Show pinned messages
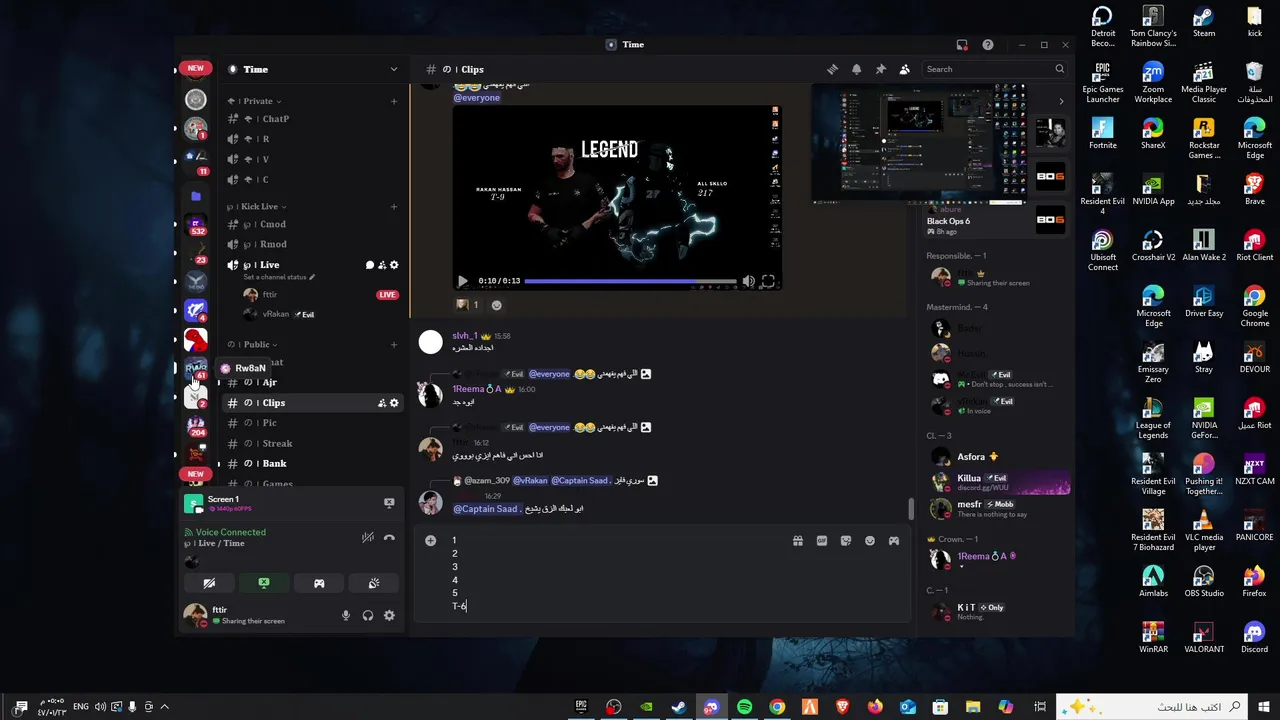 click(880, 69)
